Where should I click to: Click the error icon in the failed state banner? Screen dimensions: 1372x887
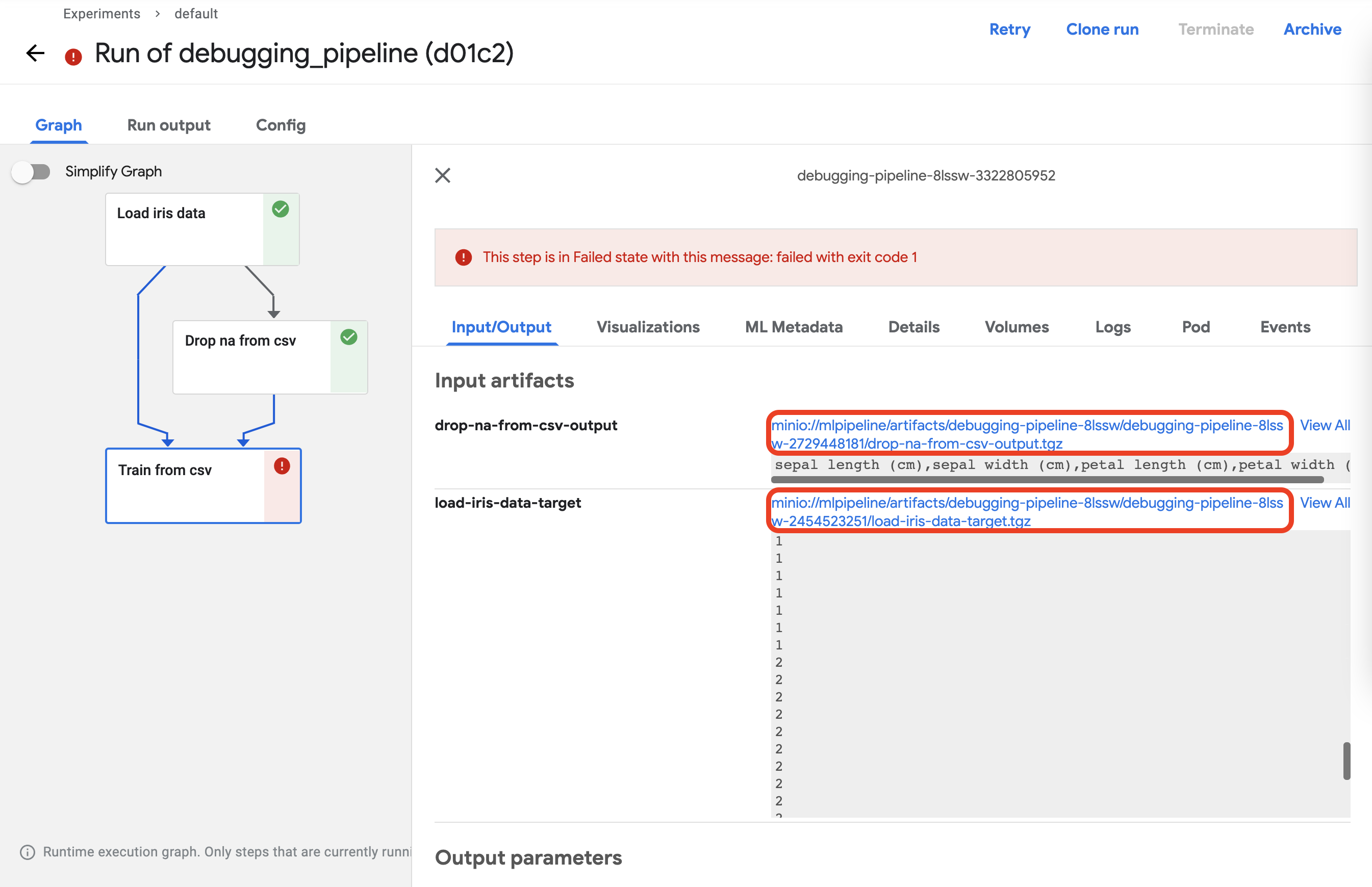463,257
